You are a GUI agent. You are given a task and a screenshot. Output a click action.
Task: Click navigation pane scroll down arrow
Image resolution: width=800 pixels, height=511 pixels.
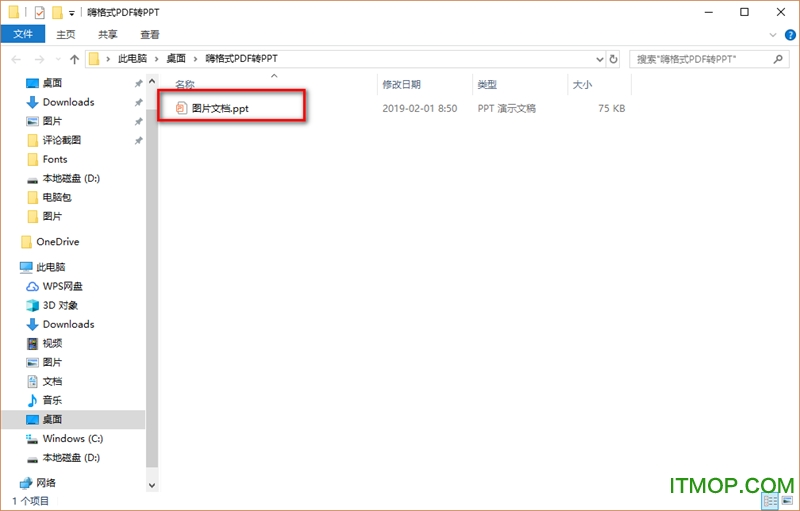click(x=152, y=486)
